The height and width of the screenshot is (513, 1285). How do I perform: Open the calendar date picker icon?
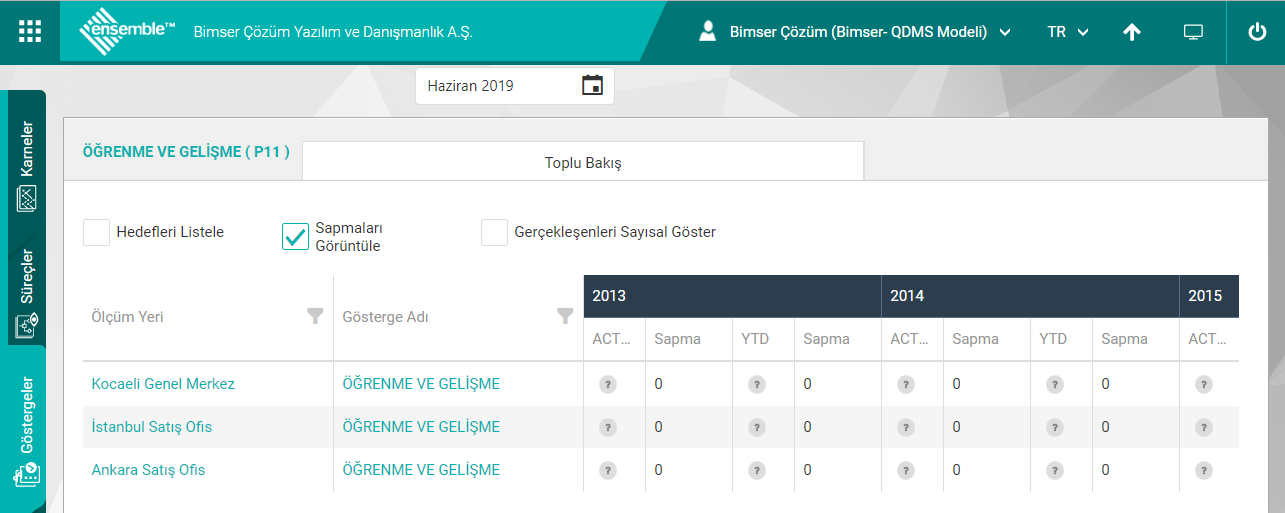coord(592,86)
